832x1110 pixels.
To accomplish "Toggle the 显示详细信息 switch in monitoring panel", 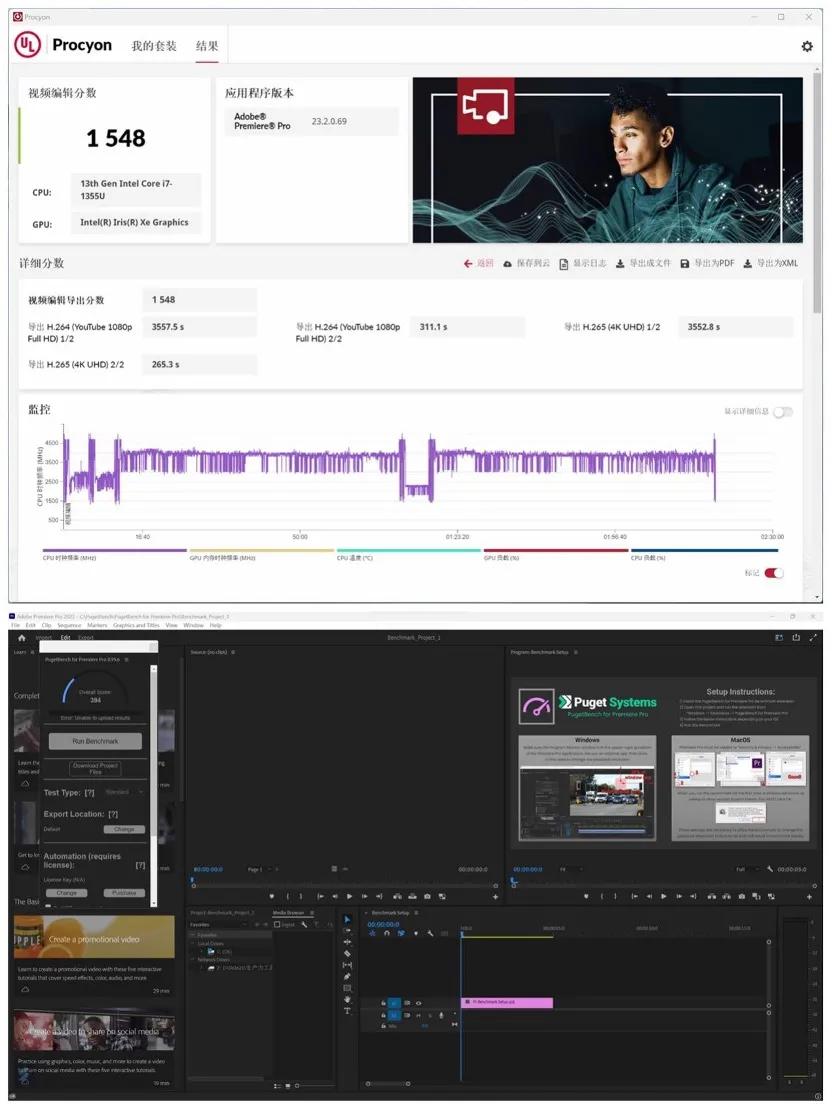I will point(781,412).
